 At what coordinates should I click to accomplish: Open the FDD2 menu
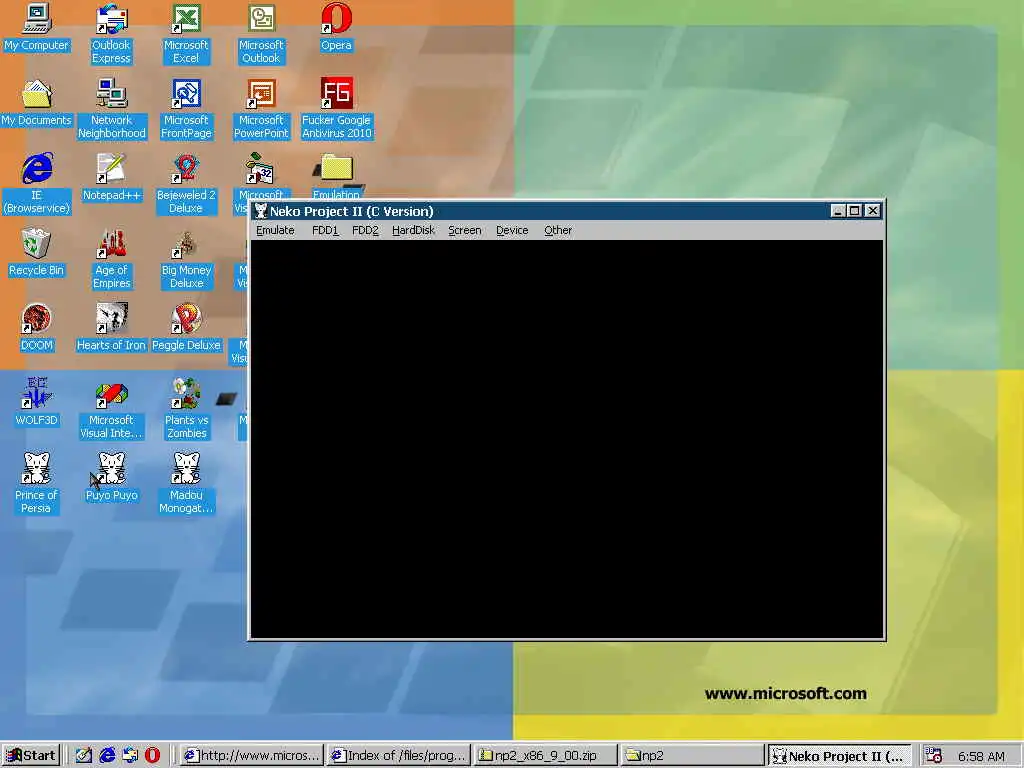pos(365,231)
